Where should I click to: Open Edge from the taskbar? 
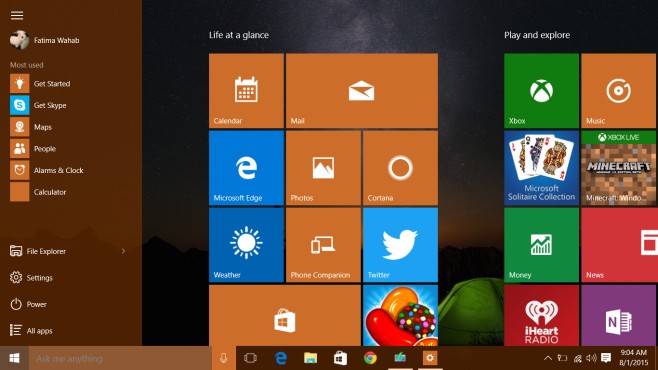(x=281, y=358)
